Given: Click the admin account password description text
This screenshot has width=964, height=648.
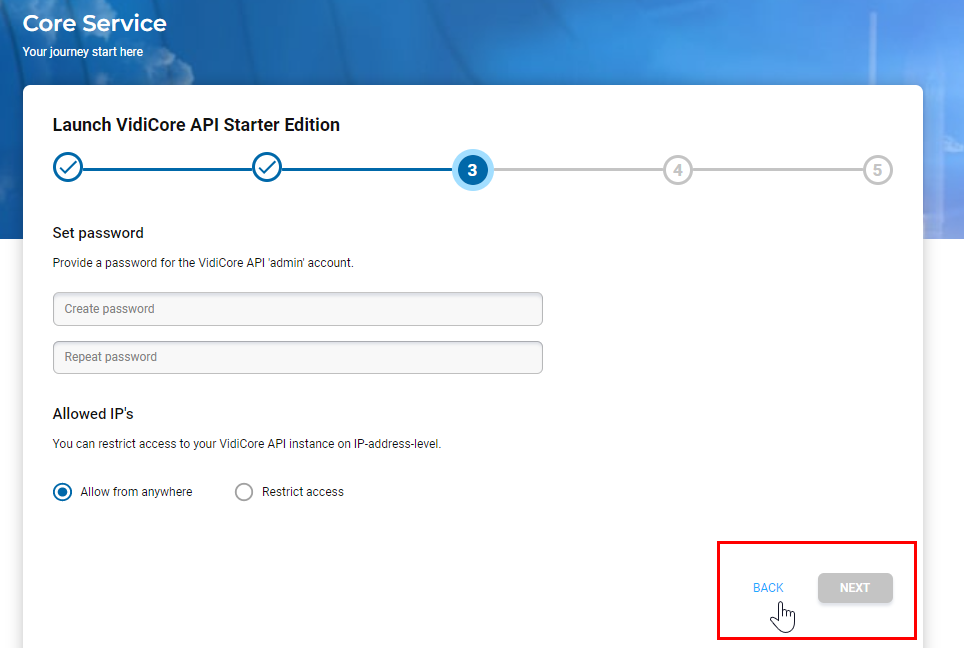Looking at the screenshot, I should tap(203, 263).
